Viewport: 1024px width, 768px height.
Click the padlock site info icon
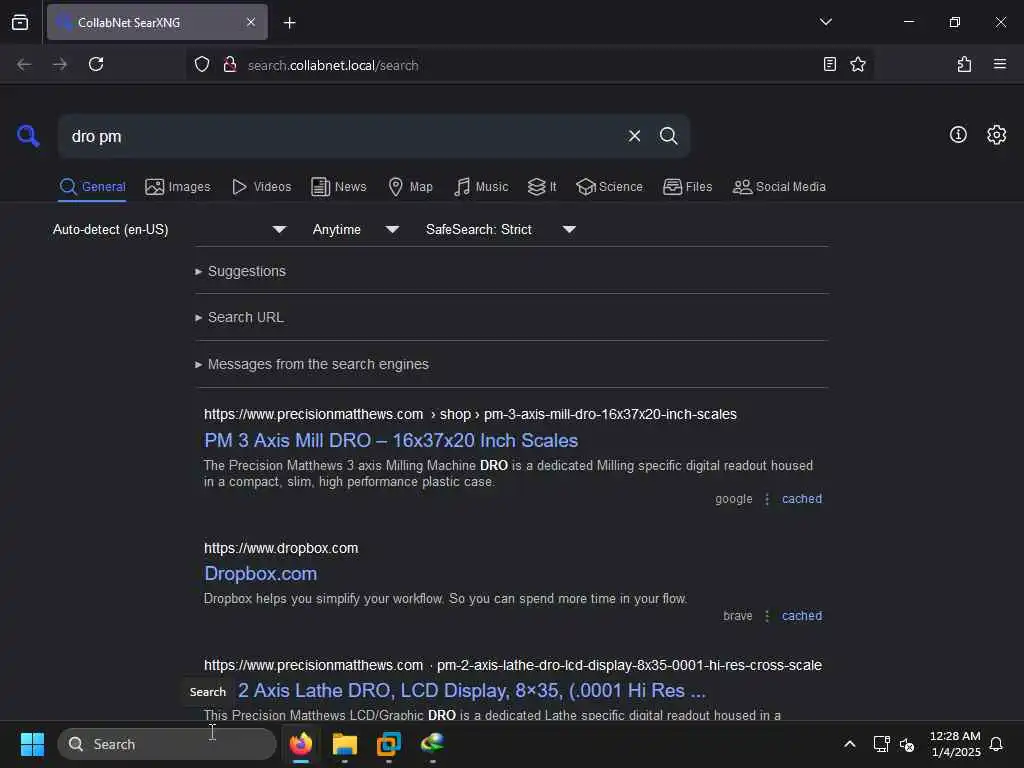click(x=230, y=65)
